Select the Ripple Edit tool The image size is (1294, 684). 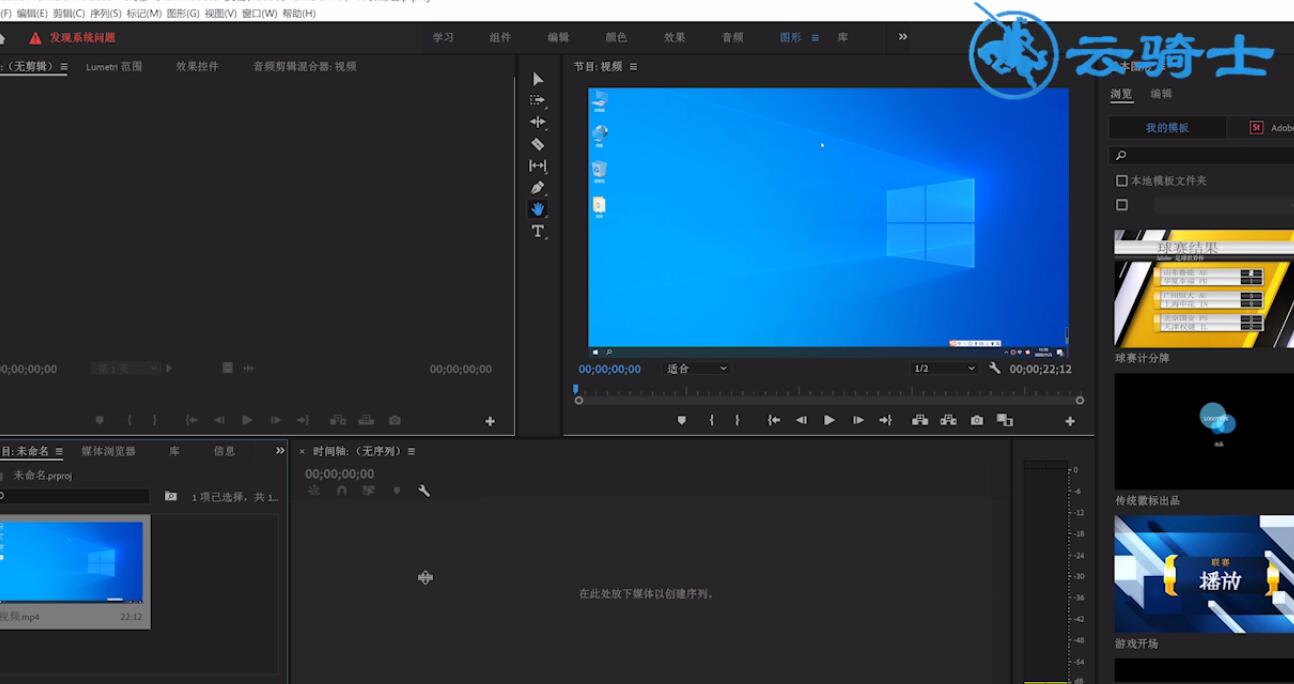[538, 122]
